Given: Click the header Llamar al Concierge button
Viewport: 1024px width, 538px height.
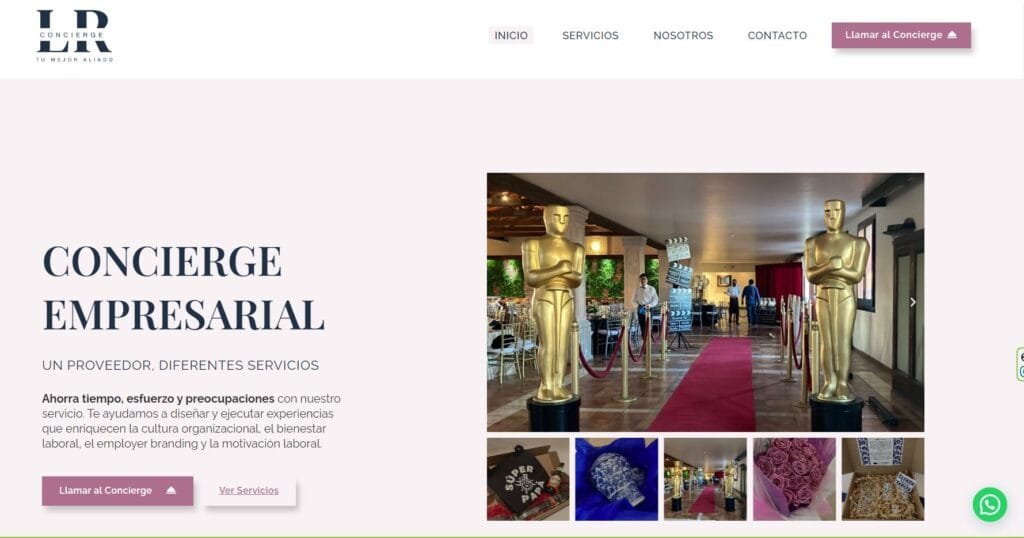Looking at the screenshot, I should (x=901, y=35).
